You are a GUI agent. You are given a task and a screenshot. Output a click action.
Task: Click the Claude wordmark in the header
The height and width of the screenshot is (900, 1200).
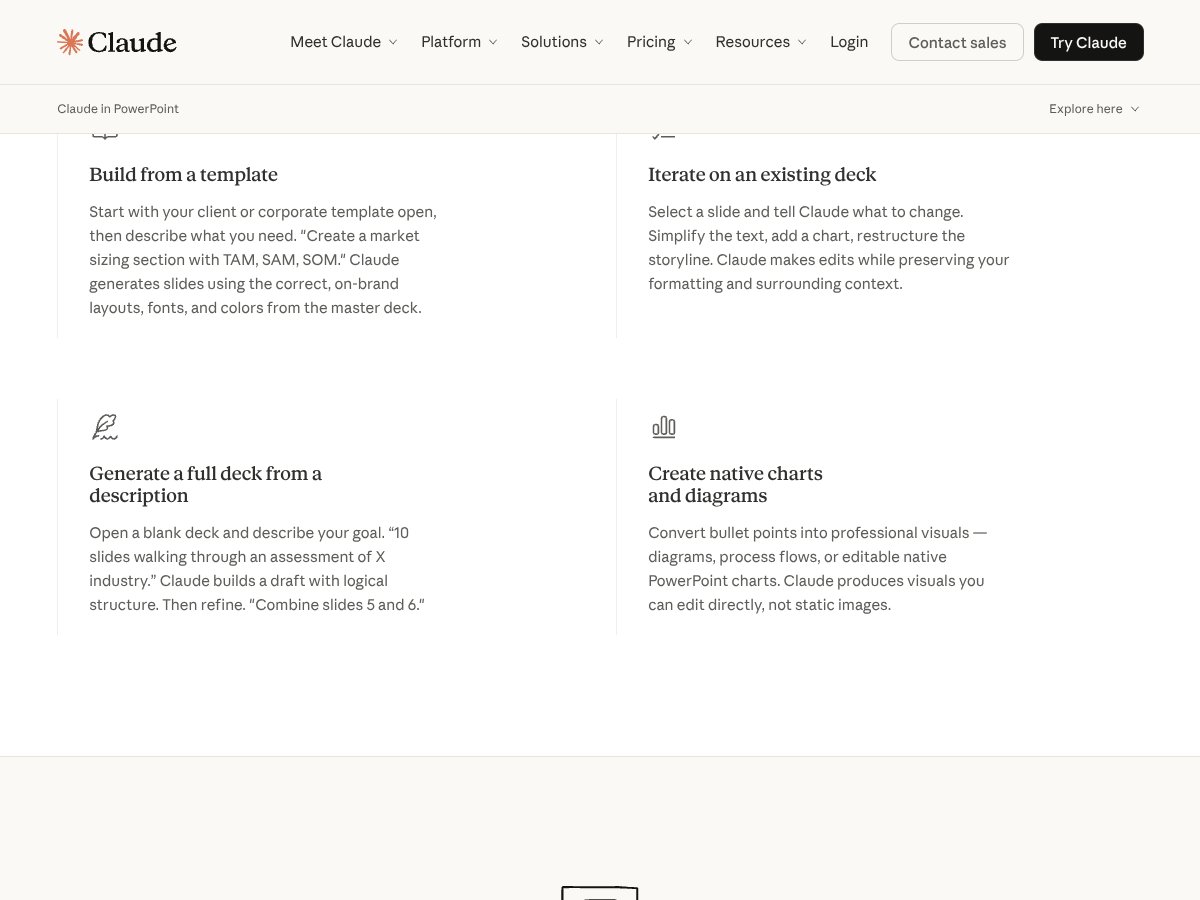[x=131, y=42]
